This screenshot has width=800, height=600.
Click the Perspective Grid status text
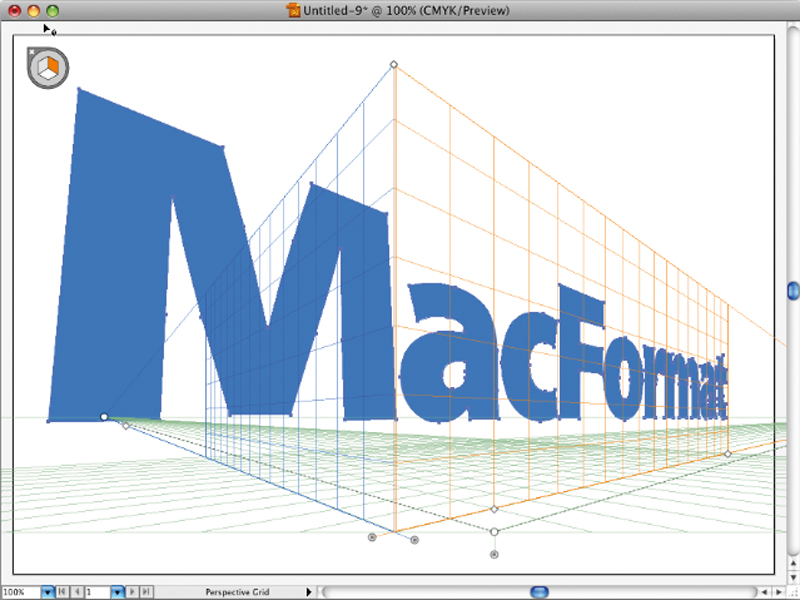pyautogui.click(x=237, y=592)
